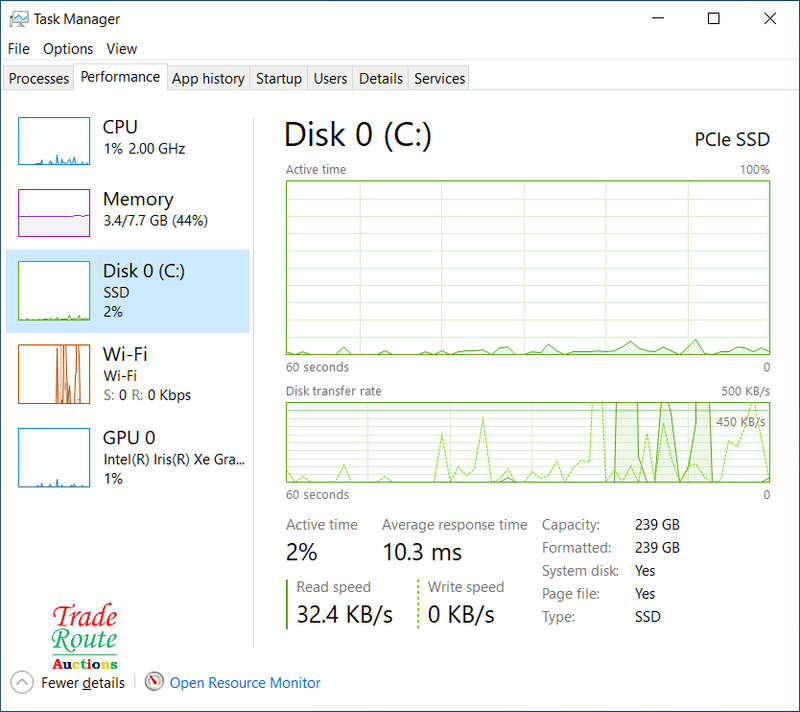Click the CPU usage mini graph thumbnail
This screenshot has height=712, width=800.
pos(54,141)
